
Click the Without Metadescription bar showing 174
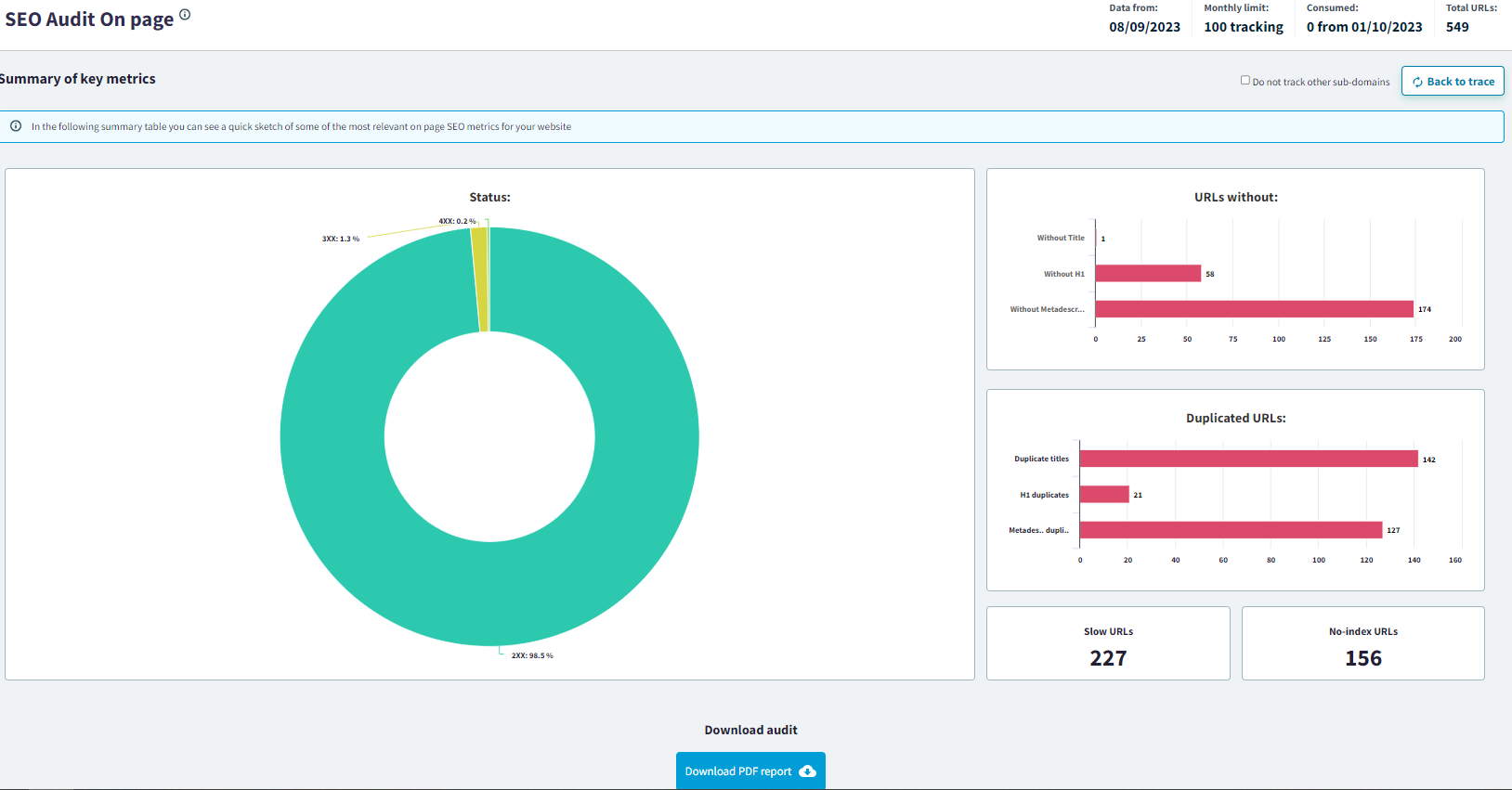point(1254,309)
